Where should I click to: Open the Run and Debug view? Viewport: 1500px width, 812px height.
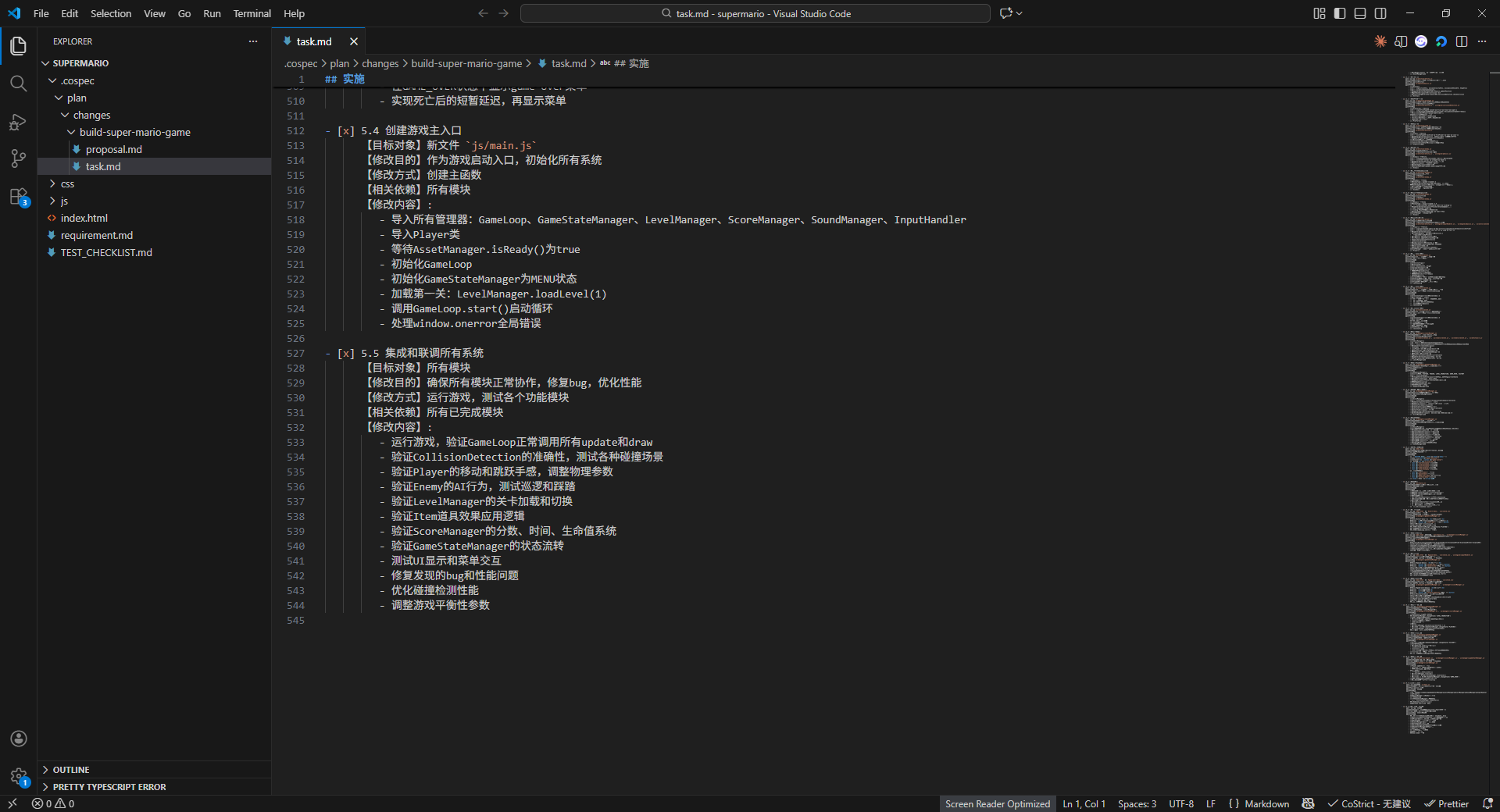pyautogui.click(x=18, y=122)
